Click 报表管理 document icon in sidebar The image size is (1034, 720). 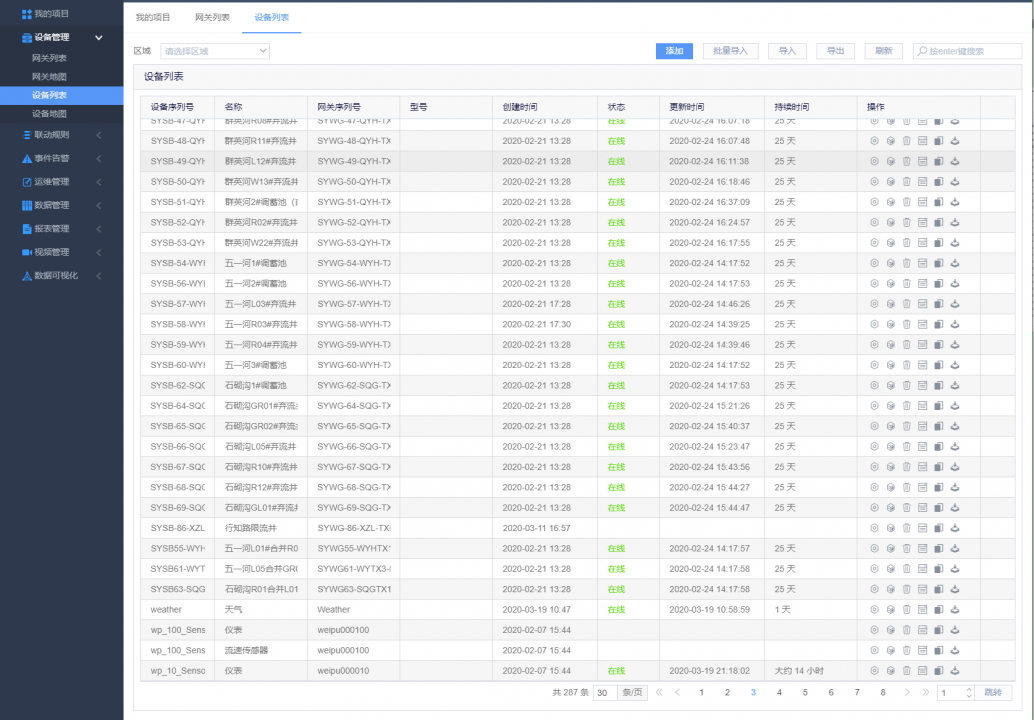26,229
